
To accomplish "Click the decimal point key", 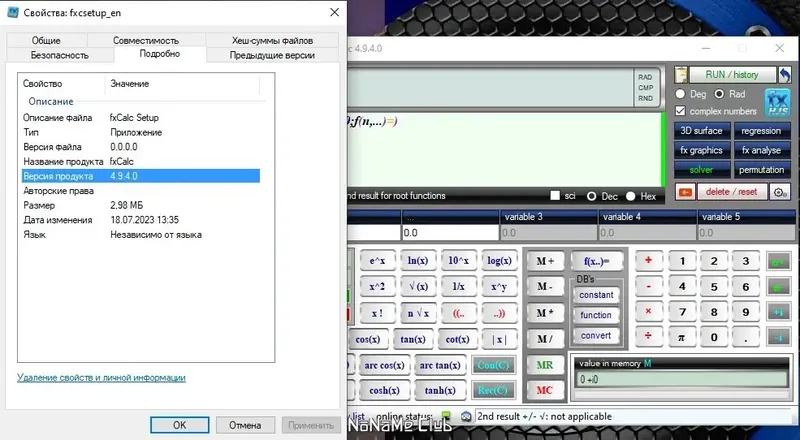I will pos(745,337).
